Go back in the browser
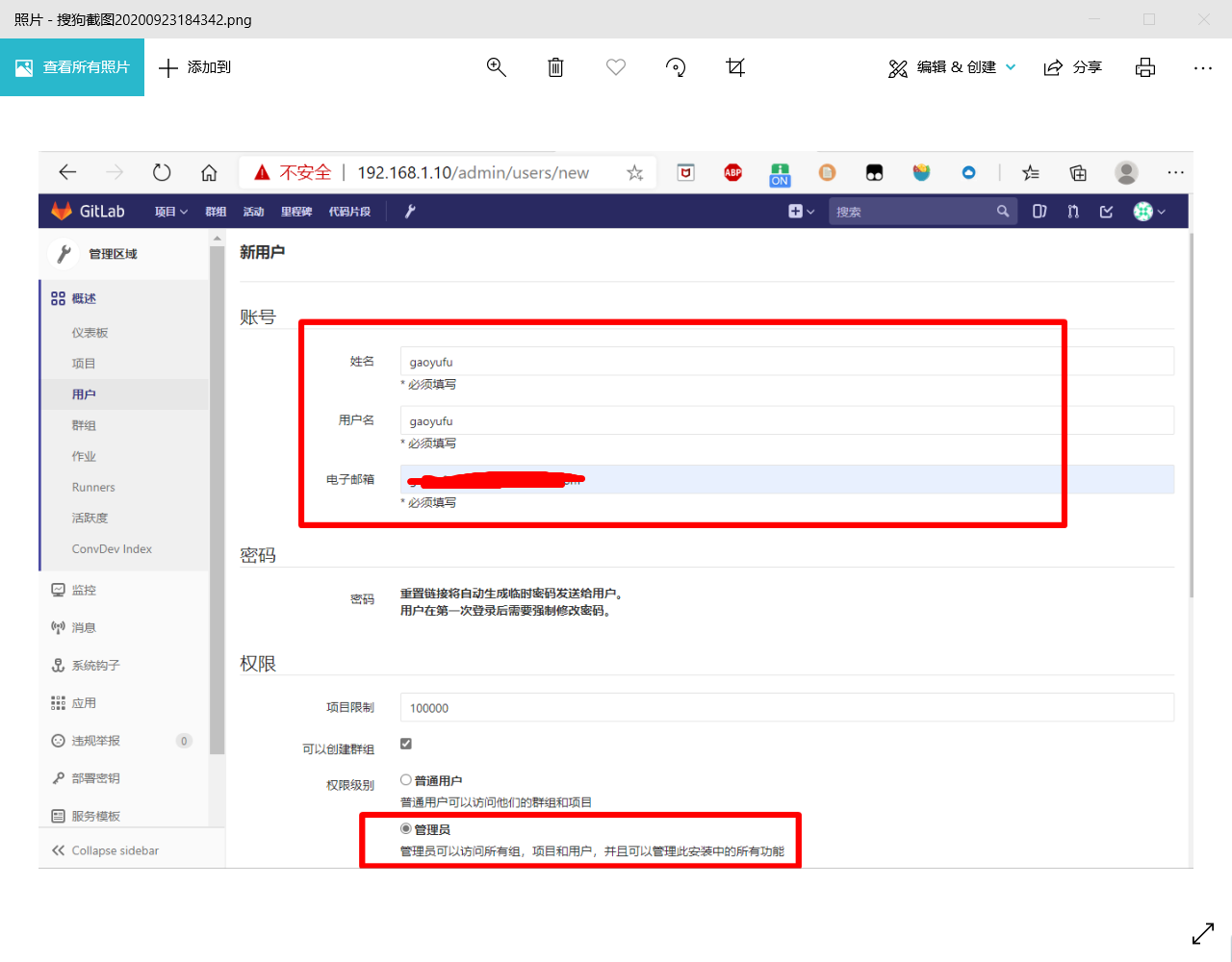The height and width of the screenshot is (962, 1232). click(67, 172)
